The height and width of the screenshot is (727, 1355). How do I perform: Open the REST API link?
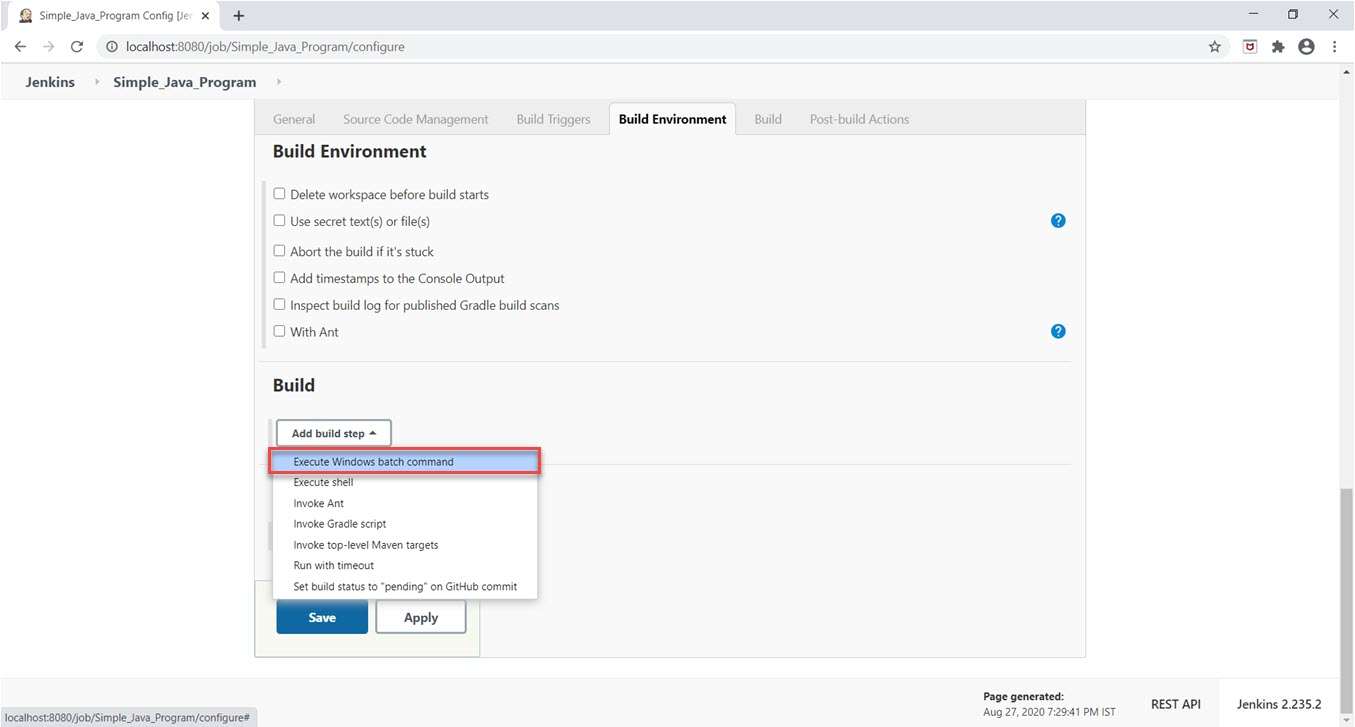coord(1176,704)
